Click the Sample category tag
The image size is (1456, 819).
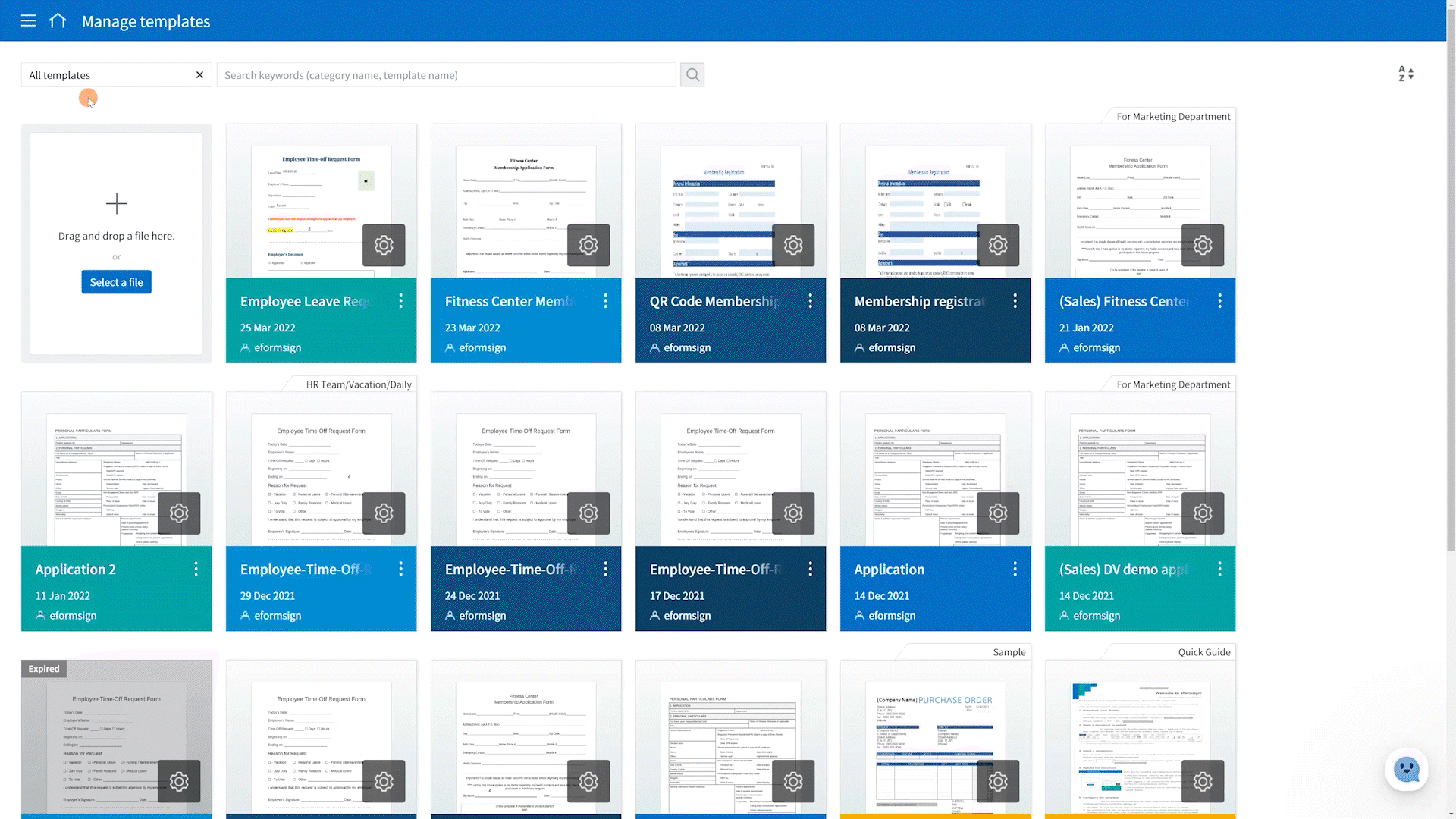click(x=1009, y=652)
